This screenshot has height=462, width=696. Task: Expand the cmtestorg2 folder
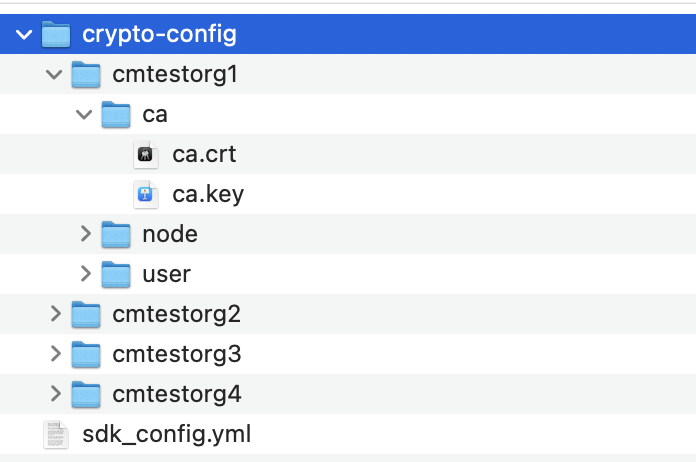click(55, 314)
